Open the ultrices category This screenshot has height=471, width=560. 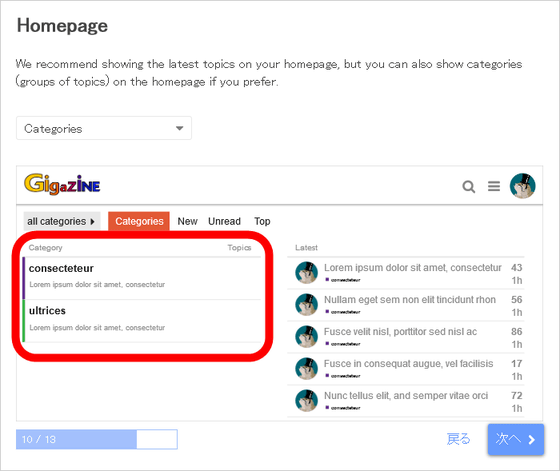point(47,311)
